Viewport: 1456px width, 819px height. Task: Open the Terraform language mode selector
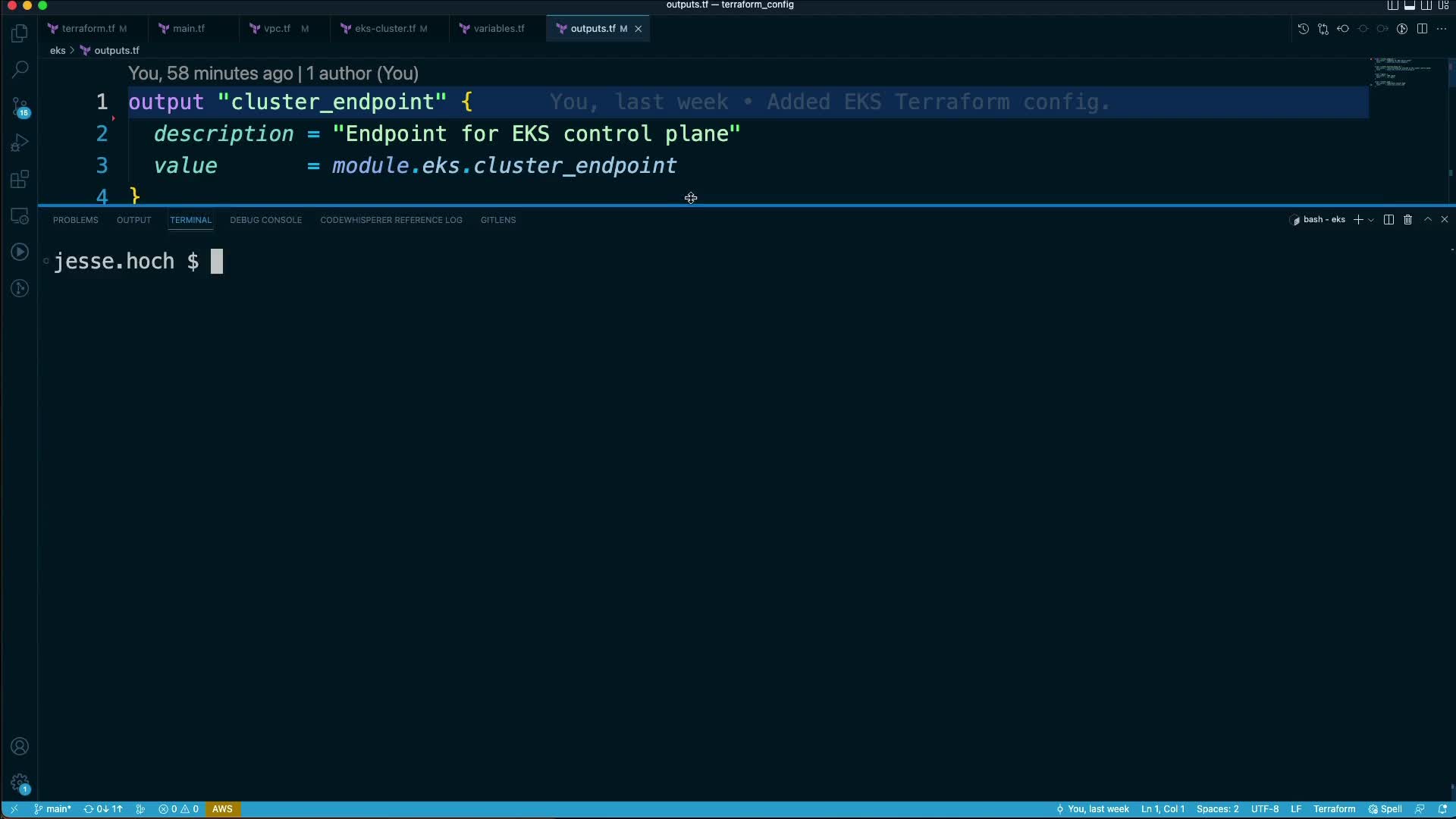[1334, 809]
